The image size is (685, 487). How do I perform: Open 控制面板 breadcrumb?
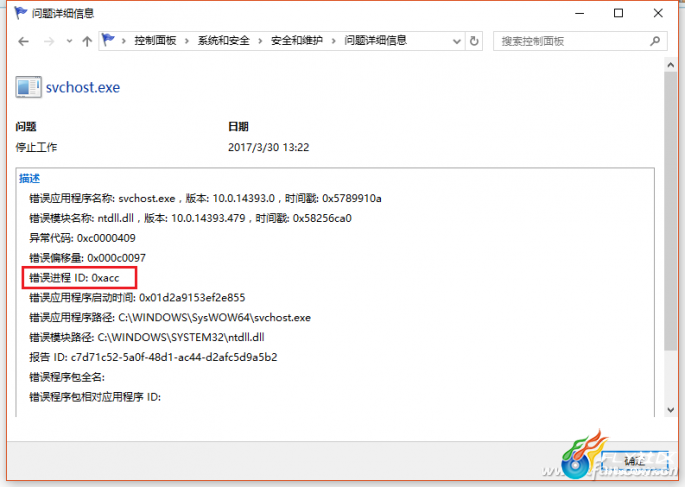tap(155, 41)
